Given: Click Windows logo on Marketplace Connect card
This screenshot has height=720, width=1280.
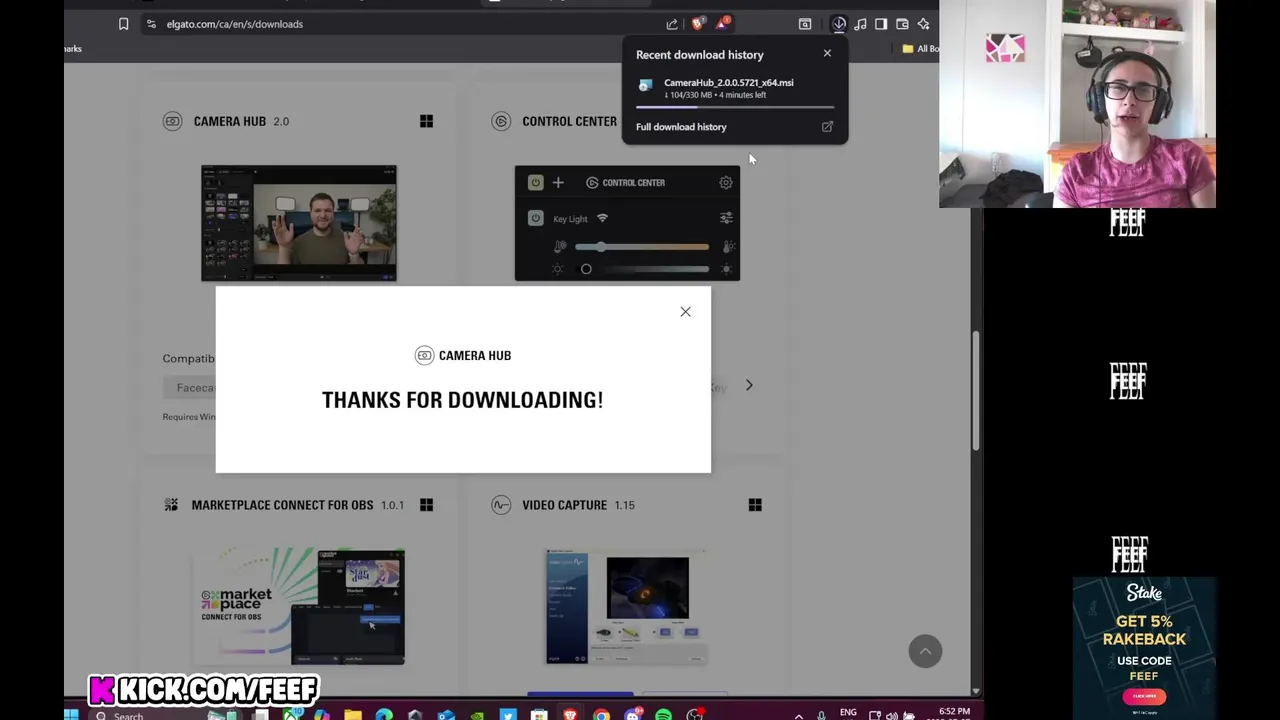Looking at the screenshot, I should [x=426, y=505].
